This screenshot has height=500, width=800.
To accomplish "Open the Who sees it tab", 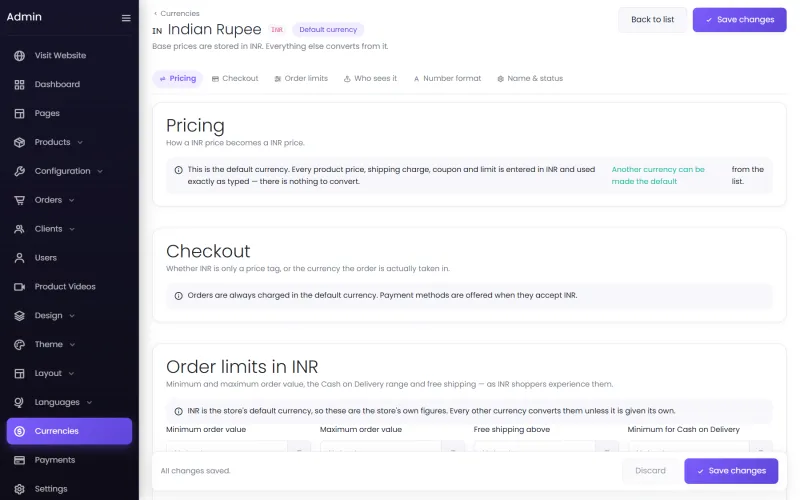I will [x=370, y=79].
